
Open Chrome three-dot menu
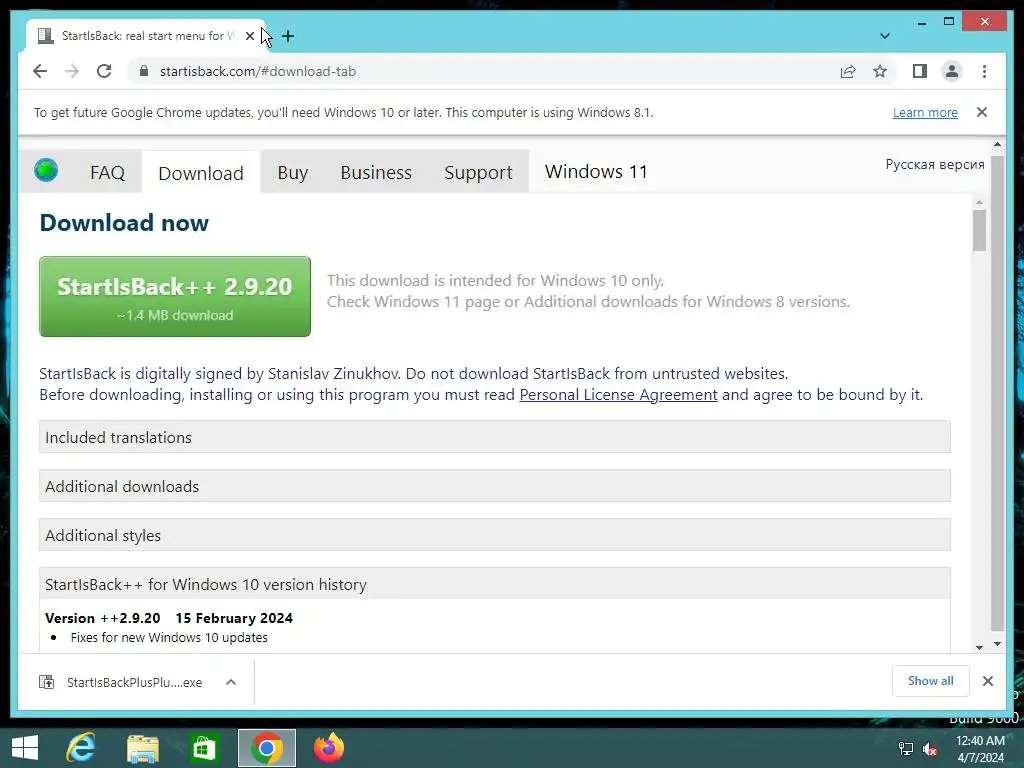(984, 71)
